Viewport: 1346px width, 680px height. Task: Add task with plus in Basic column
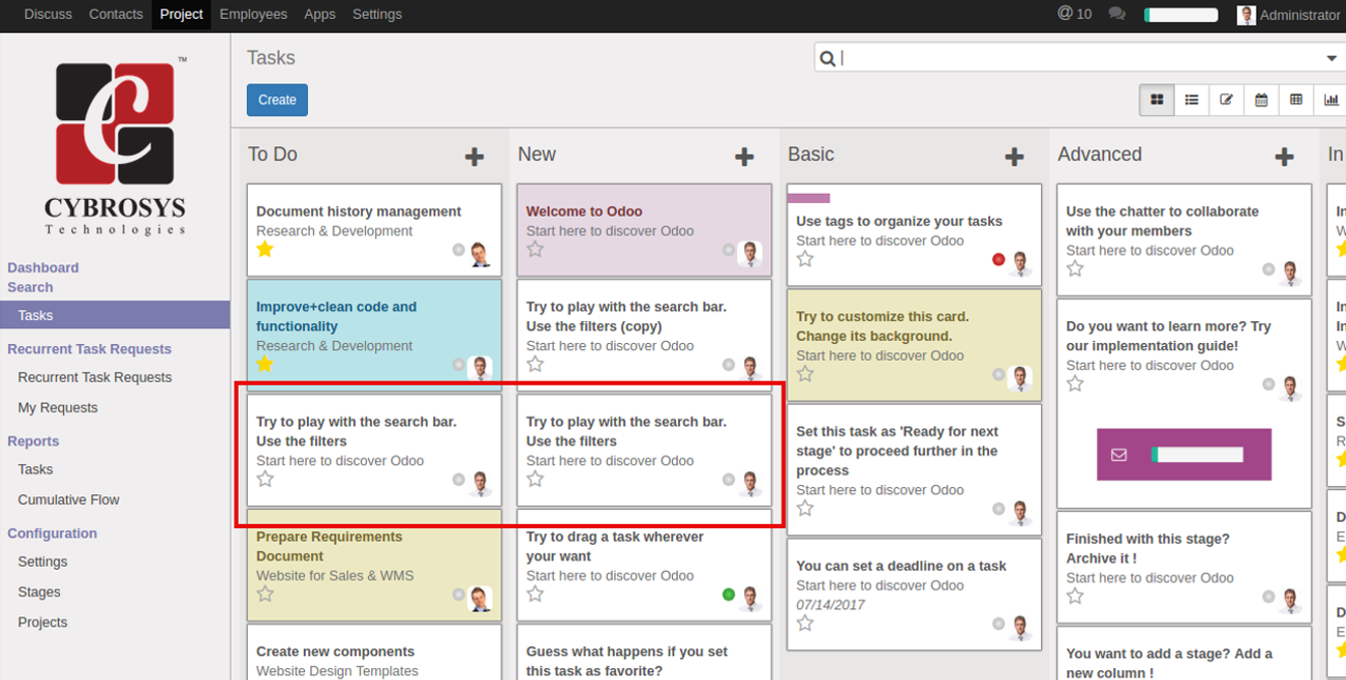(x=1014, y=156)
